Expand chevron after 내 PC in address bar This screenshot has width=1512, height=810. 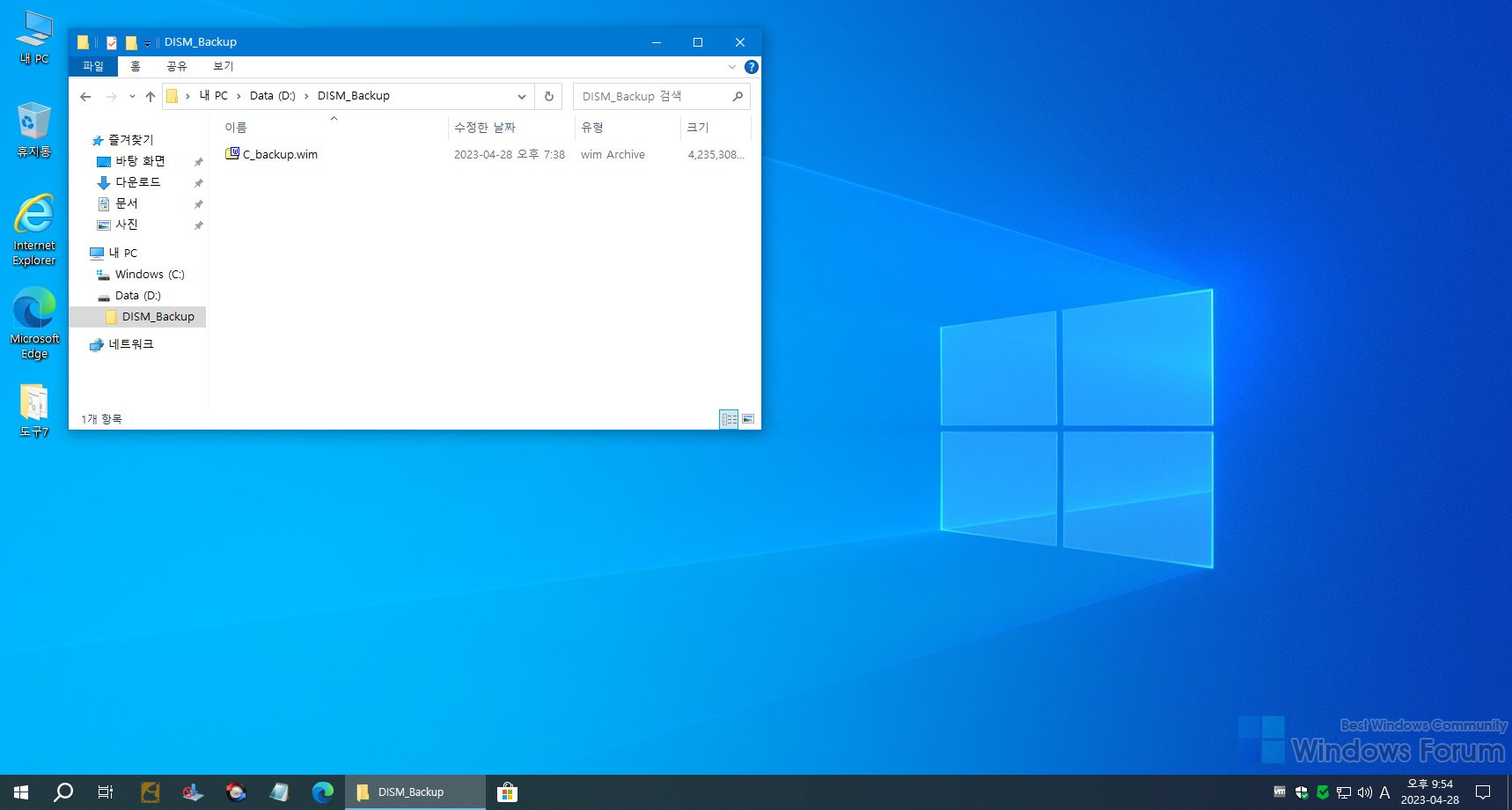click(239, 96)
